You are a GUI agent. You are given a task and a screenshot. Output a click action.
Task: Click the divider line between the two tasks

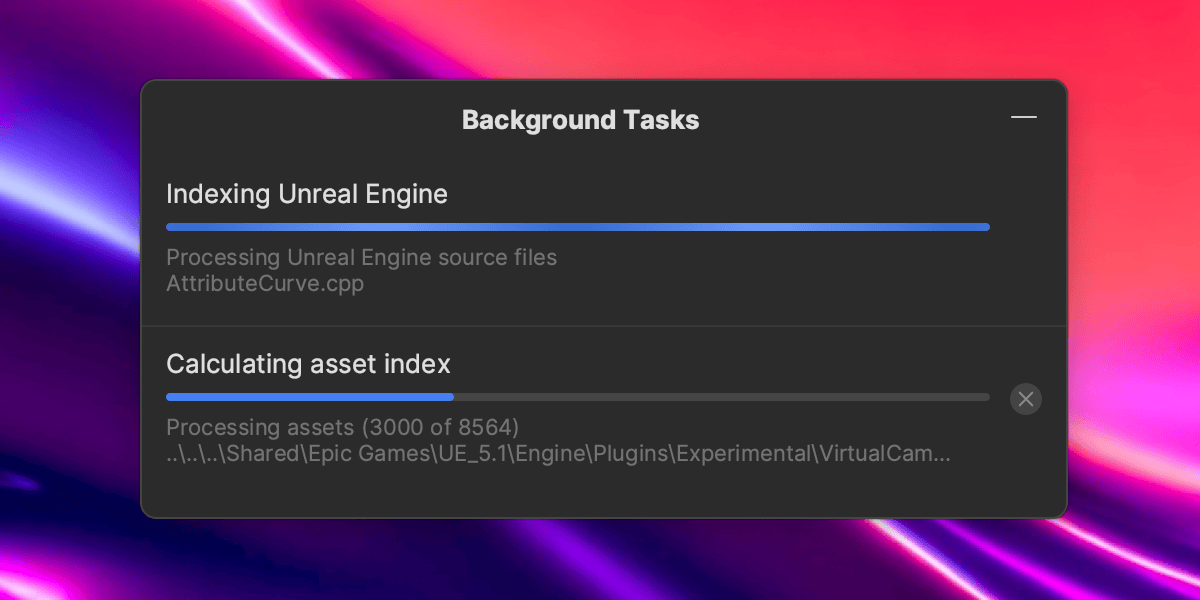point(604,326)
